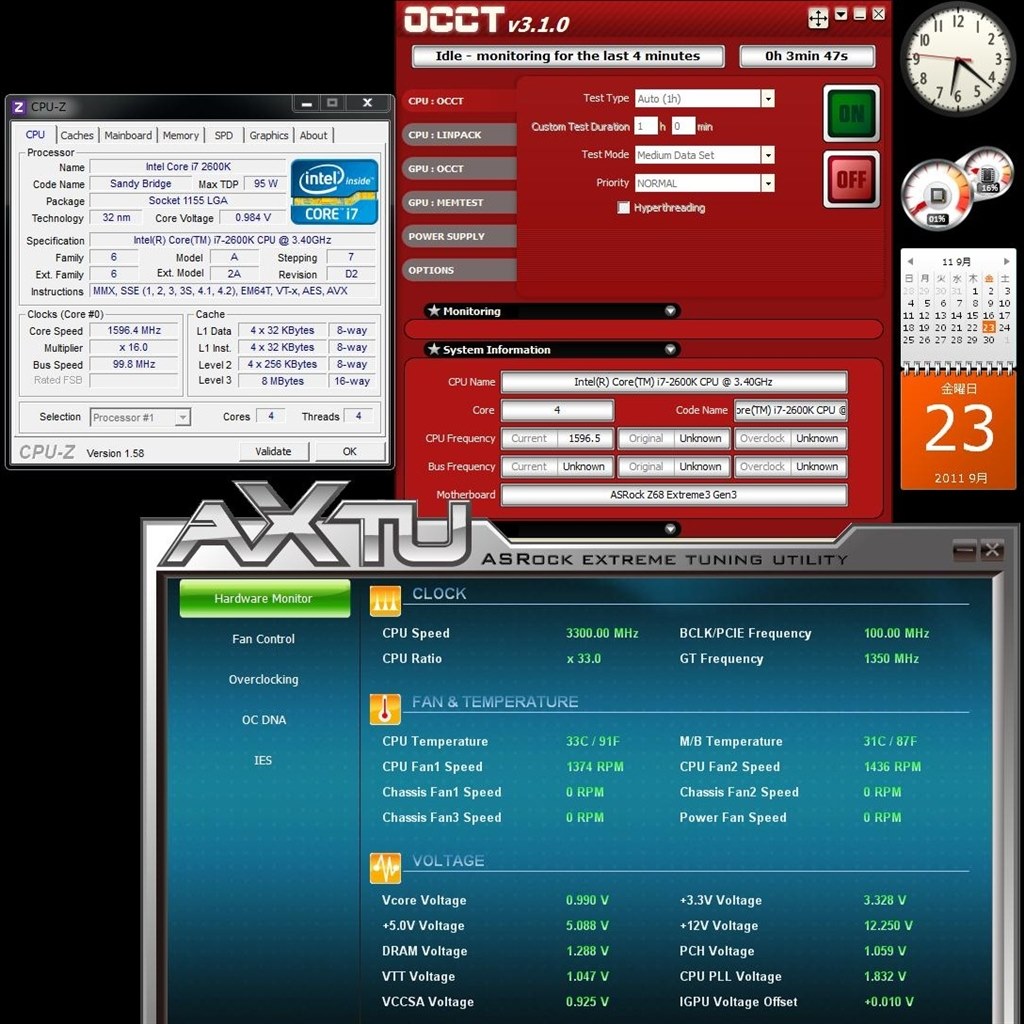The width and height of the screenshot is (1024, 1024).
Task: Click the large orange 23 date panel
Action: coord(958,430)
